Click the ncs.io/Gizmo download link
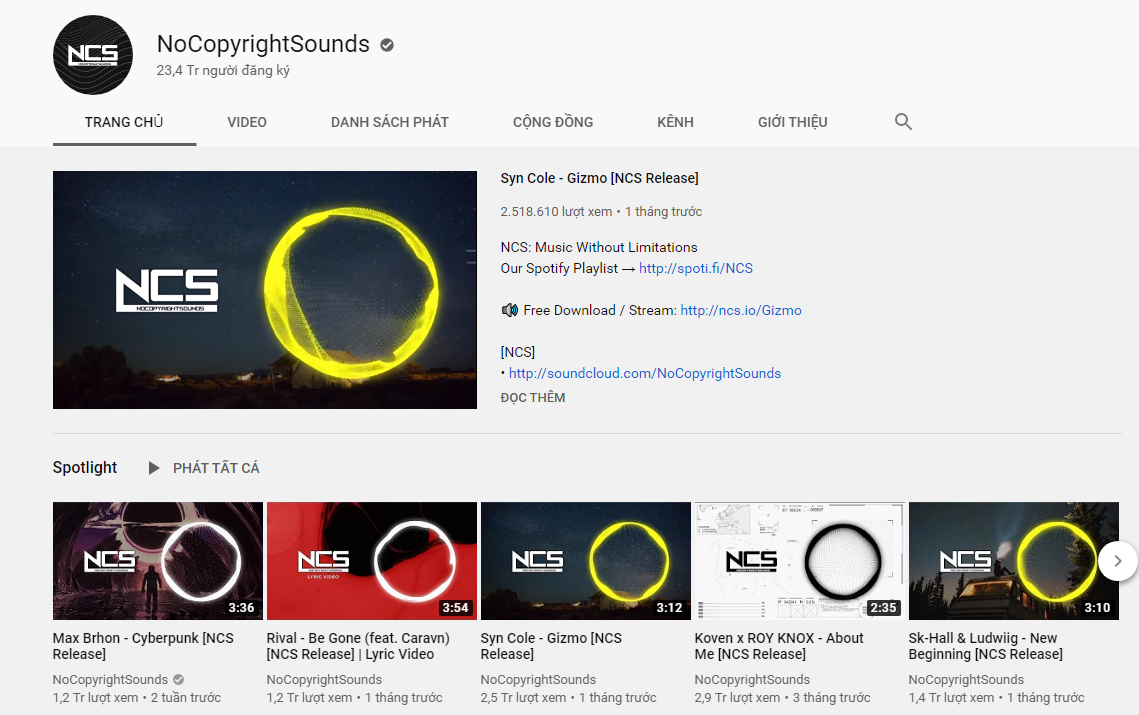 (x=741, y=310)
